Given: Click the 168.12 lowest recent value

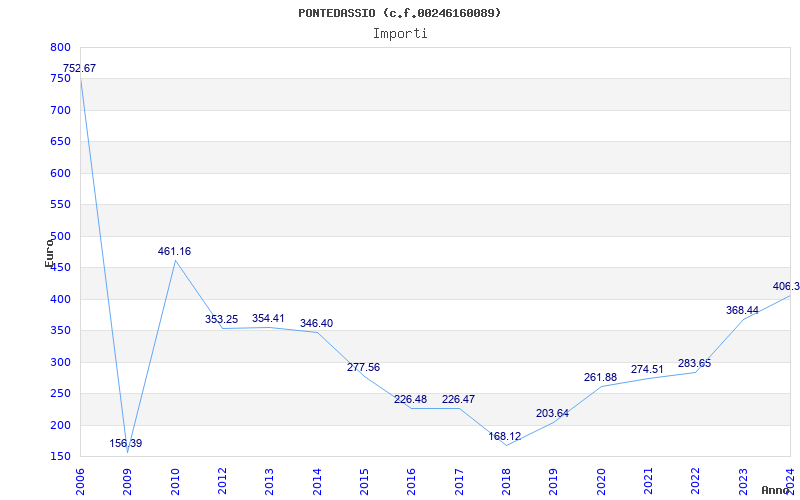Looking at the screenshot, I should [504, 436].
